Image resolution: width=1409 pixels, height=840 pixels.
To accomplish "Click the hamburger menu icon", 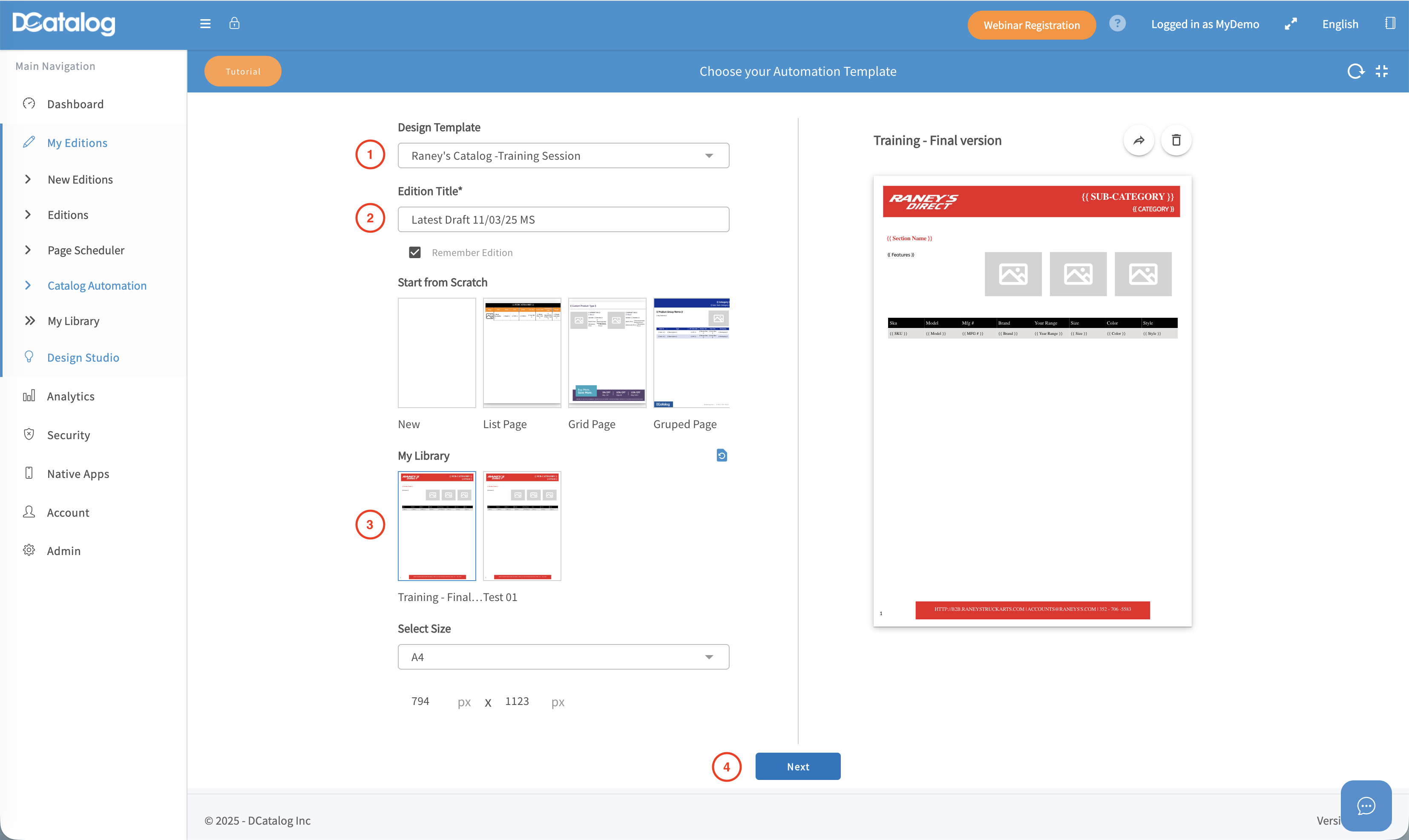I will click(x=205, y=24).
